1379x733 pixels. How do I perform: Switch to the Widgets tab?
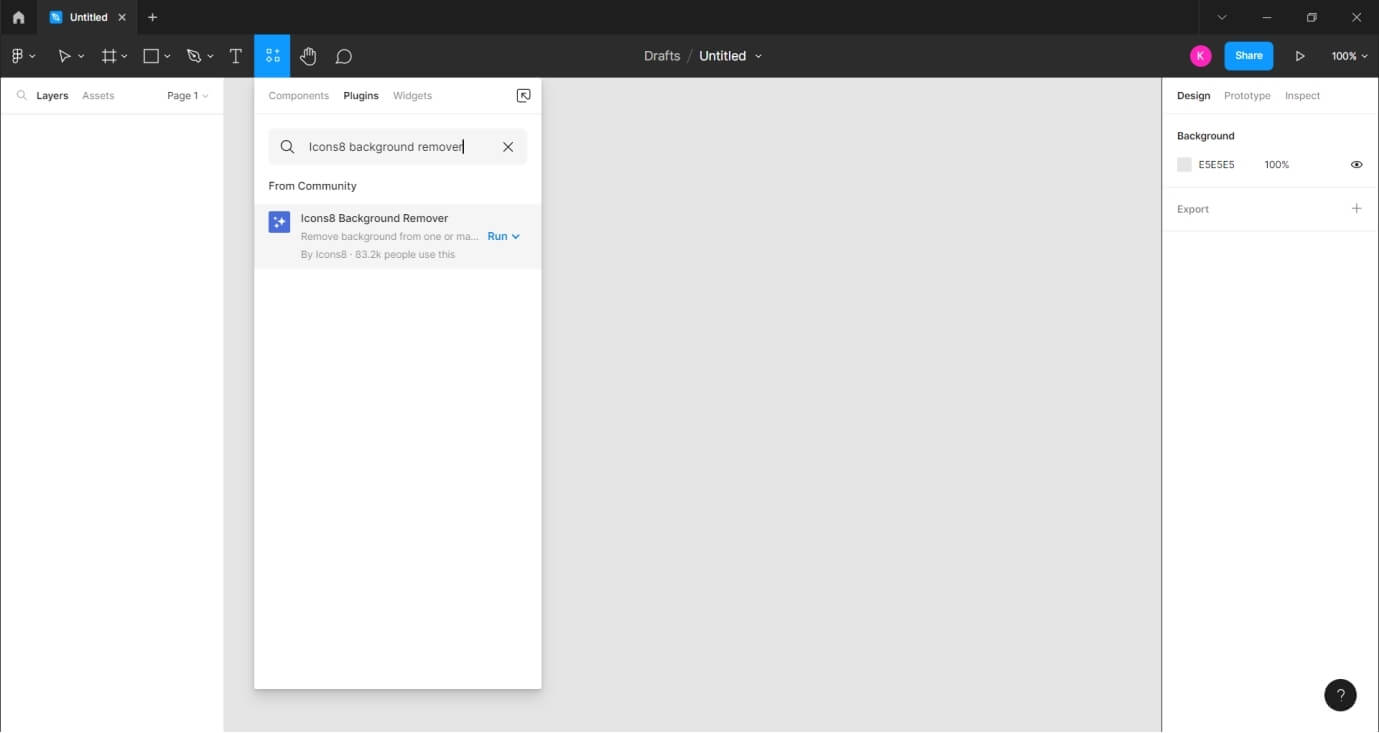(412, 96)
